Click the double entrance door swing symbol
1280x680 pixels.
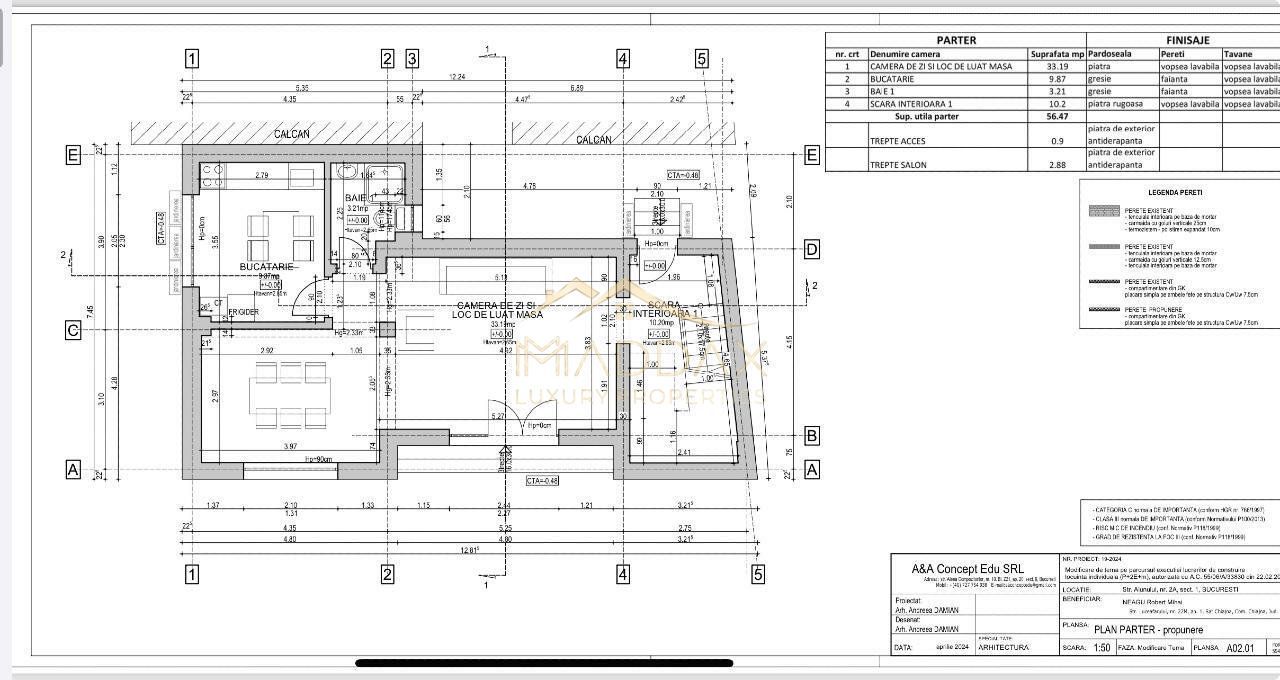pyautogui.click(x=521, y=420)
